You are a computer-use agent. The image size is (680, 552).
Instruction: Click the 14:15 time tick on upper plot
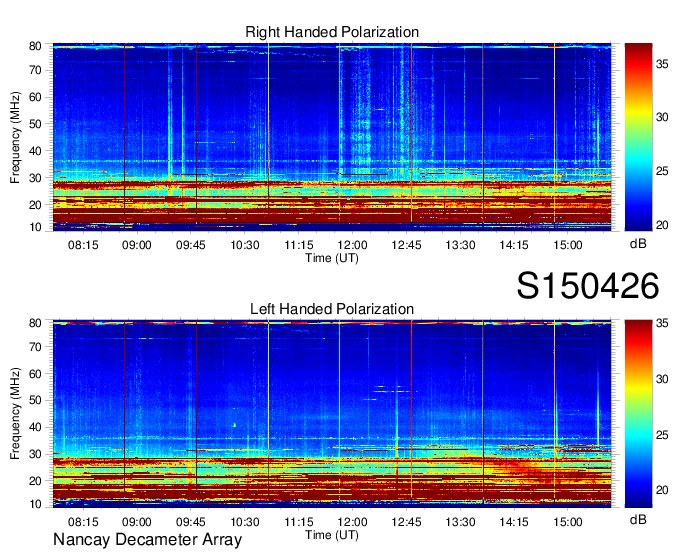pyautogui.click(x=514, y=245)
